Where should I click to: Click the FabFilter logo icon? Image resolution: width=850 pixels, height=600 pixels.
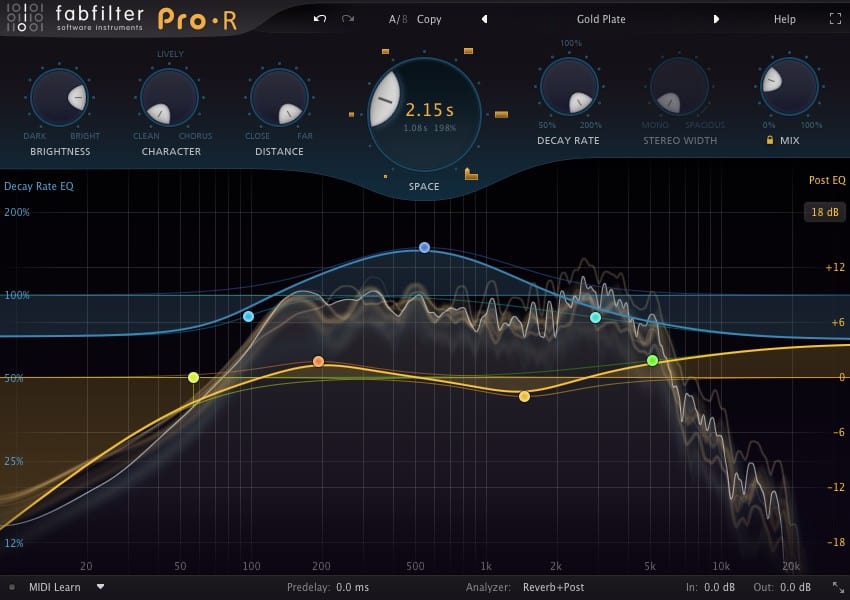24,17
